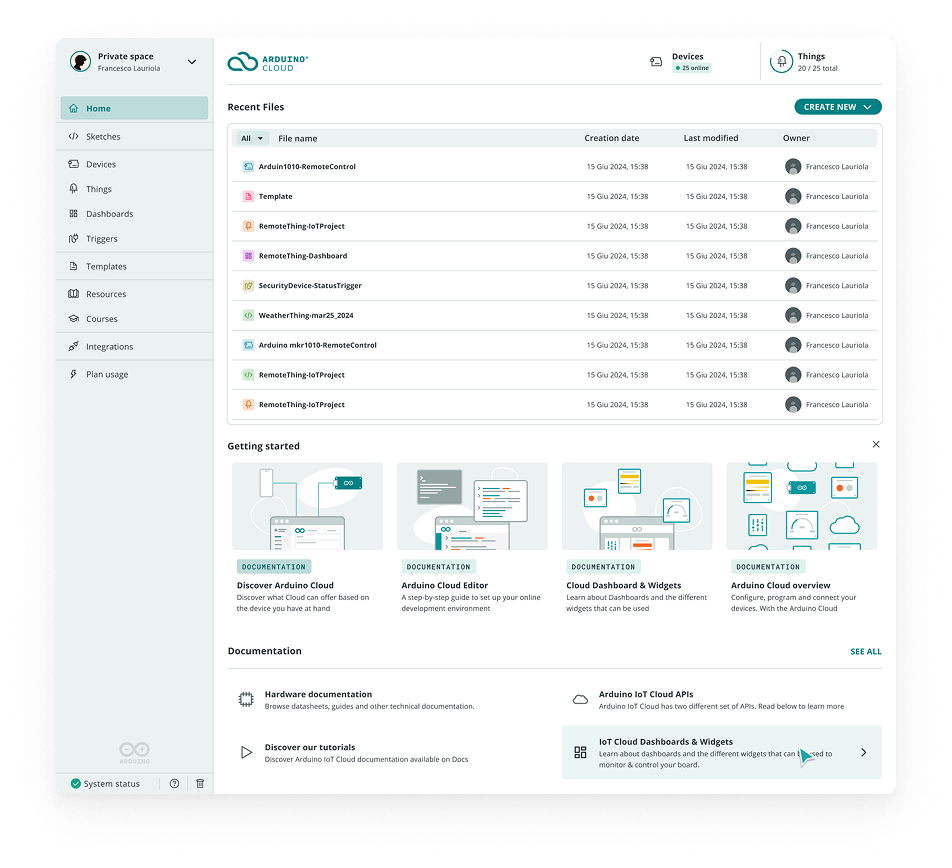This screenshot has height=868, width=952.
Task: Click the File name column header
Action: [x=298, y=138]
